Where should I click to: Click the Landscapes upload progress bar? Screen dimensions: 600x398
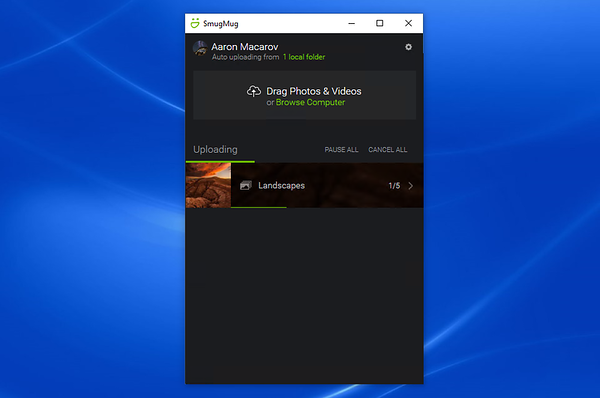(x=259, y=207)
